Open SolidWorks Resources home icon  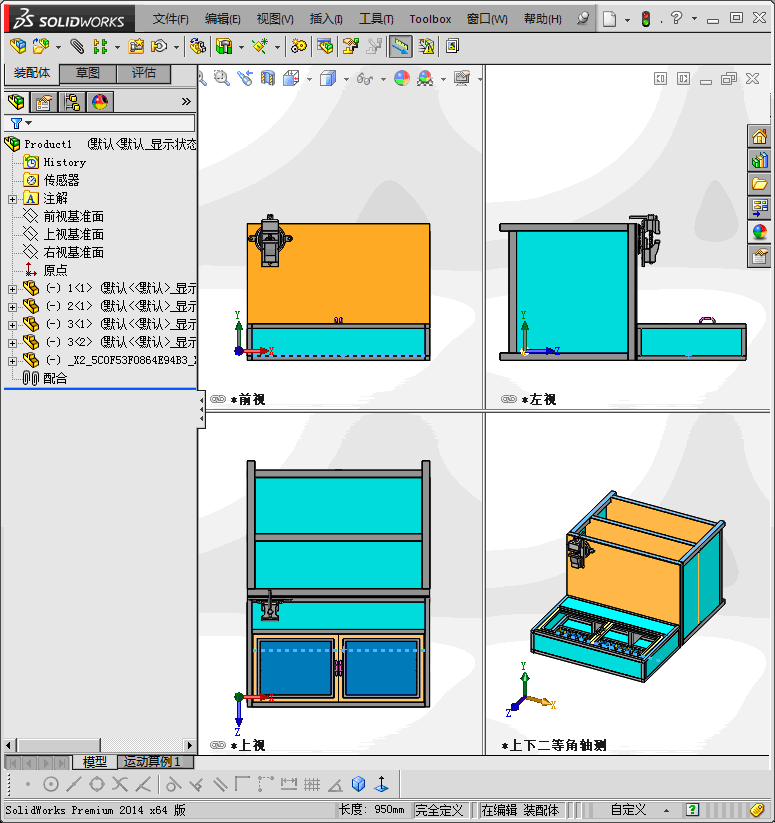(x=759, y=136)
